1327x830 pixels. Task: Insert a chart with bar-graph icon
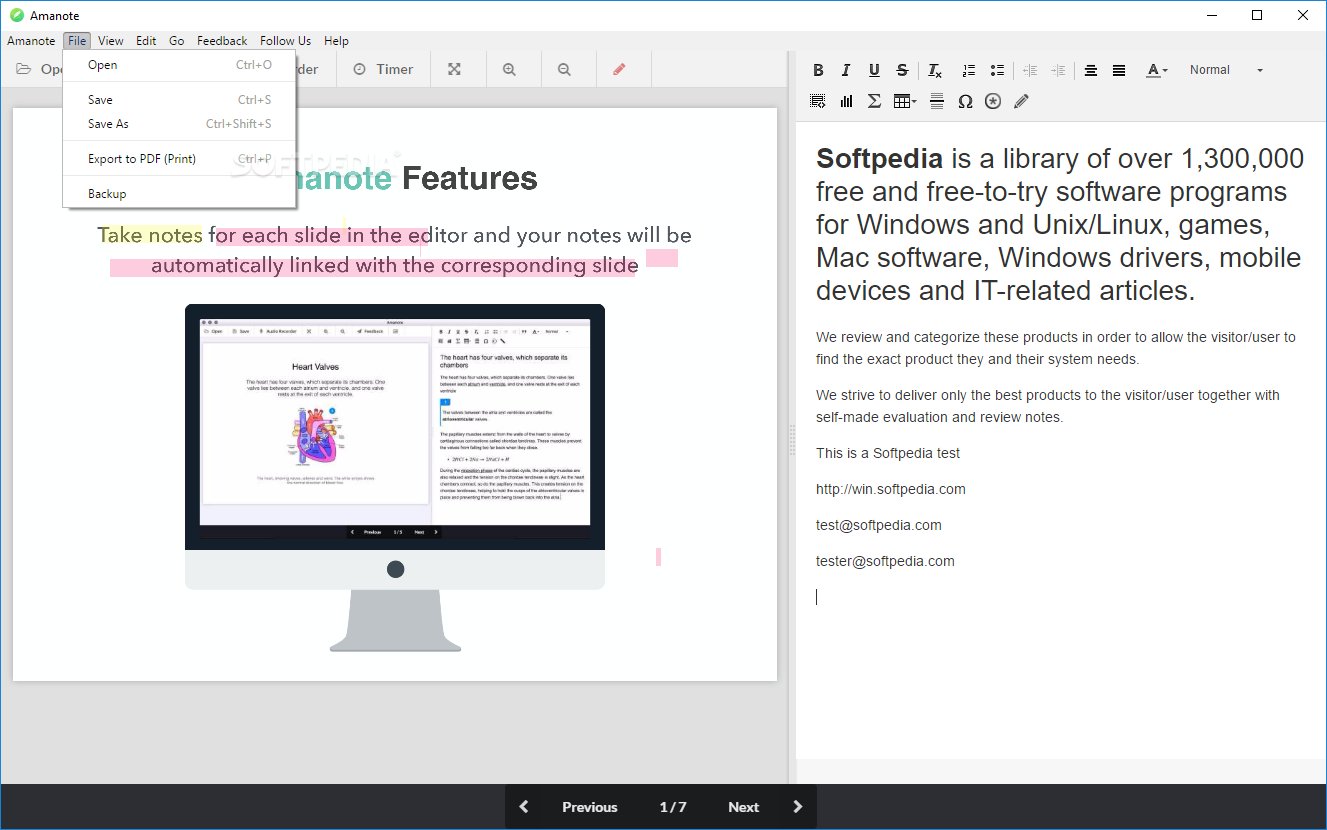[847, 101]
